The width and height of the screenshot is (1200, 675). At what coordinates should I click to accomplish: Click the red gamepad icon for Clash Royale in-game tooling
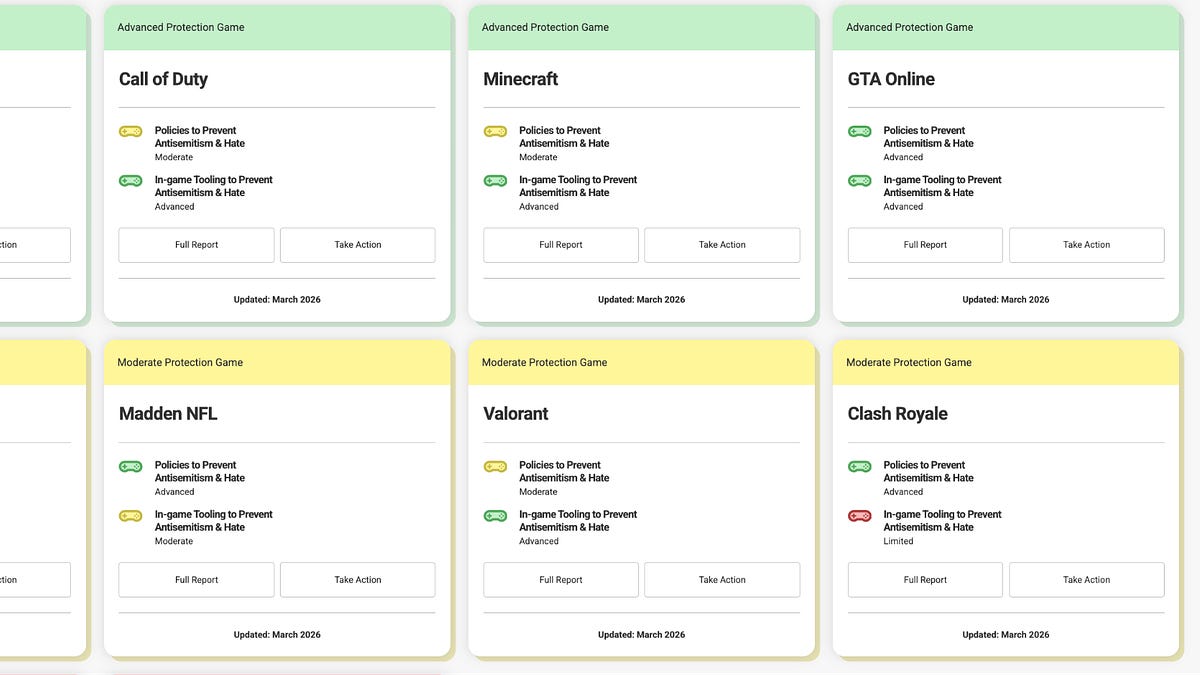(860, 516)
